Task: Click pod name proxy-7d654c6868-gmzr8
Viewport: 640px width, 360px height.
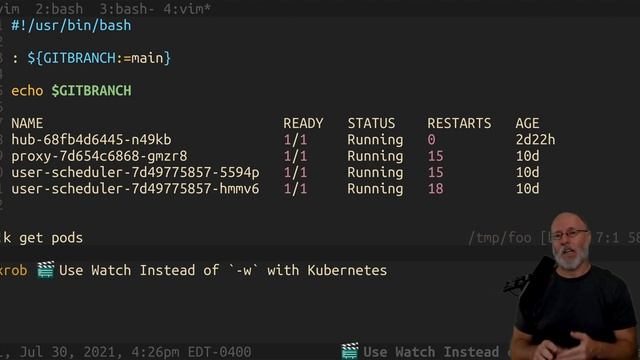Action: click(99, 156)
